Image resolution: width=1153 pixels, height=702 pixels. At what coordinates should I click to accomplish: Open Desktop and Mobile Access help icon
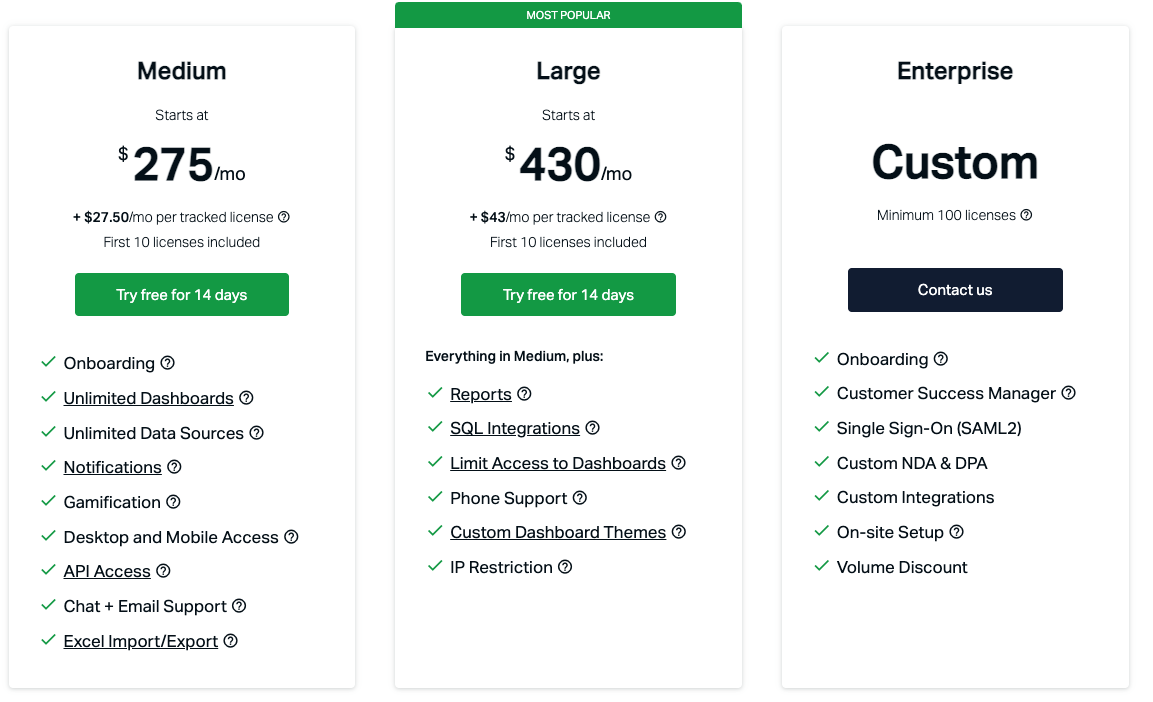[291, 536]
